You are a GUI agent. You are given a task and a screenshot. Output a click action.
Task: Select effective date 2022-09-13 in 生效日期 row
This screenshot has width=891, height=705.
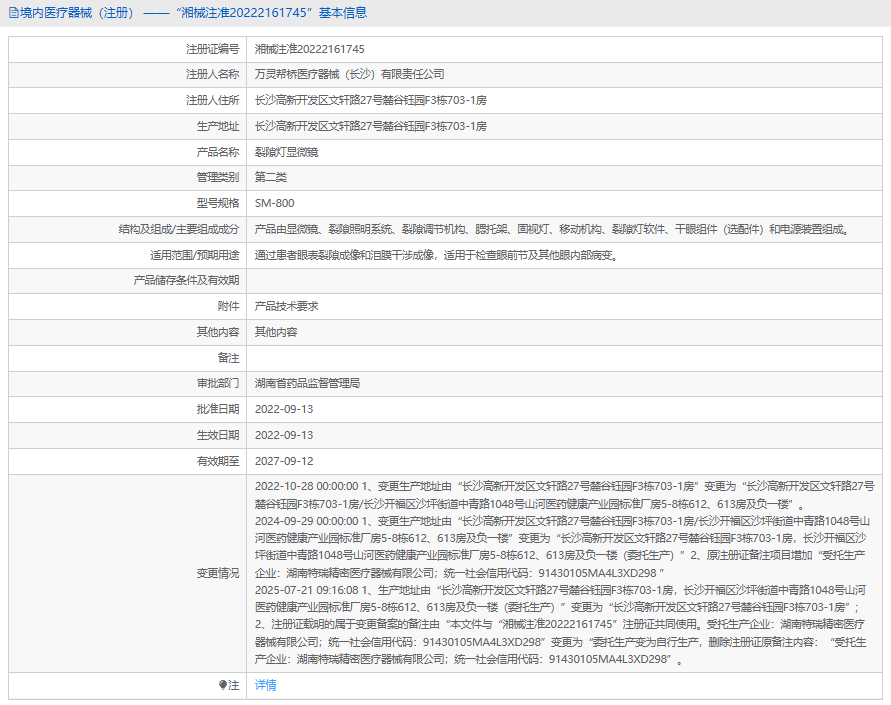click(284, 436)
